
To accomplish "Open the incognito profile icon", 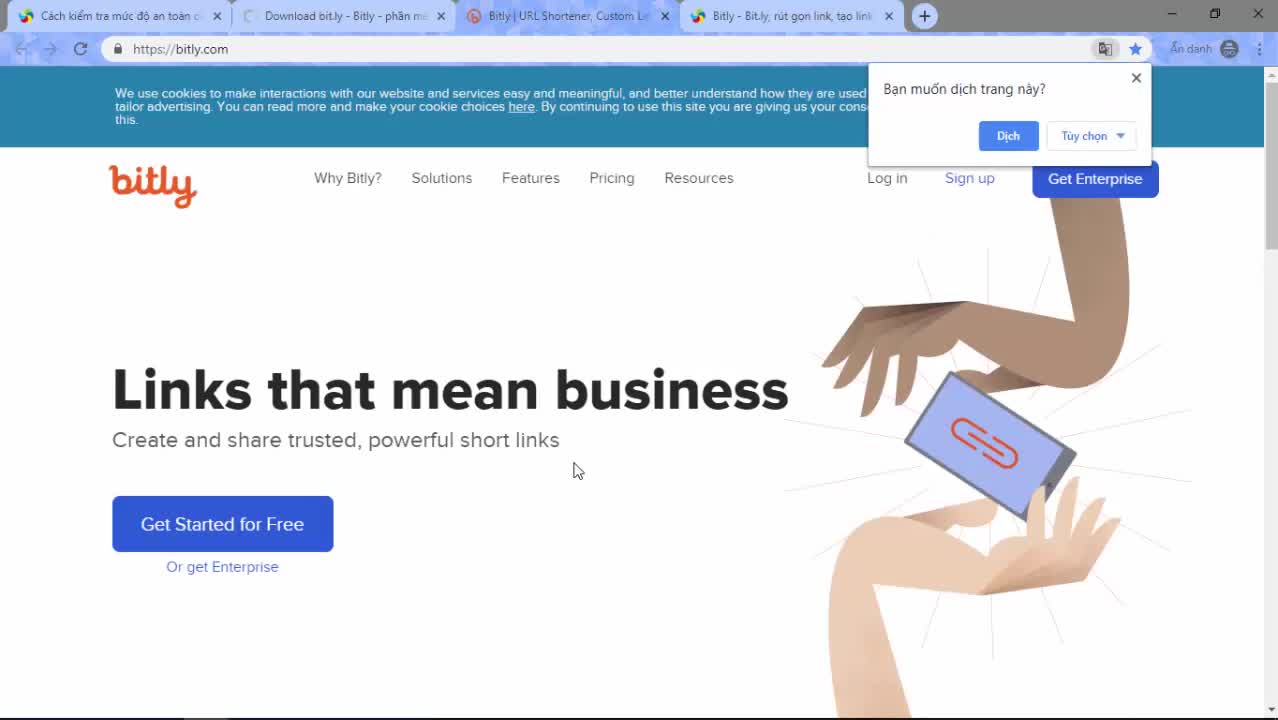I will 1230,49.
